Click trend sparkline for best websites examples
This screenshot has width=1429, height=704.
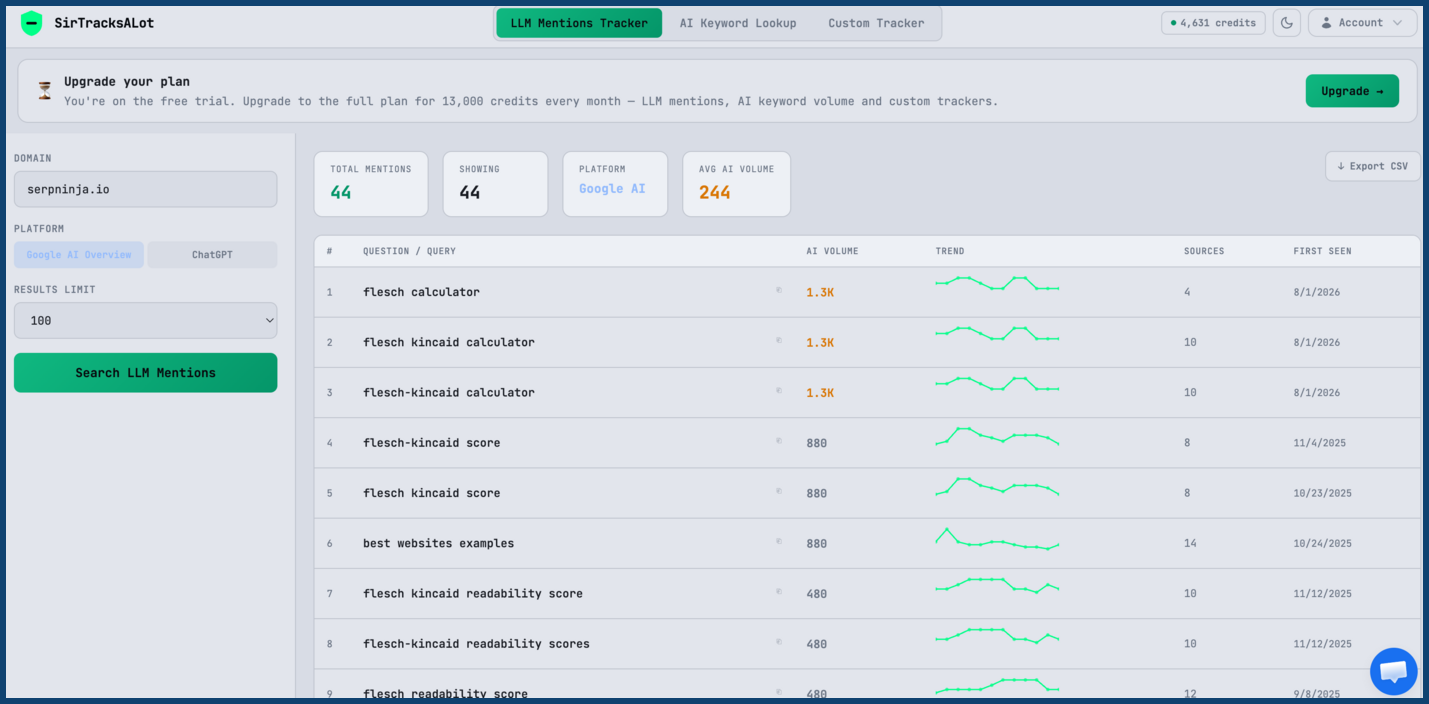pos(997,539)
